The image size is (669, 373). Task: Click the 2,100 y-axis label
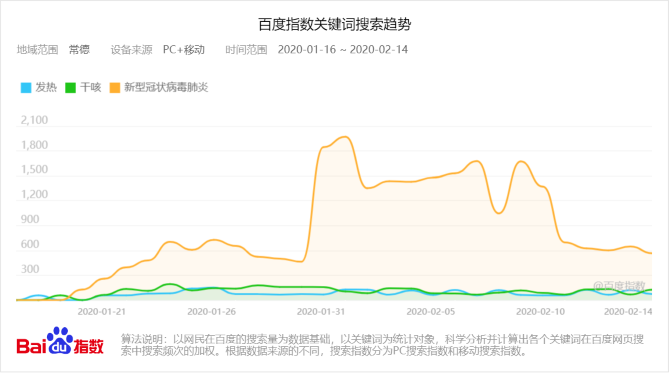coord(35,120)
